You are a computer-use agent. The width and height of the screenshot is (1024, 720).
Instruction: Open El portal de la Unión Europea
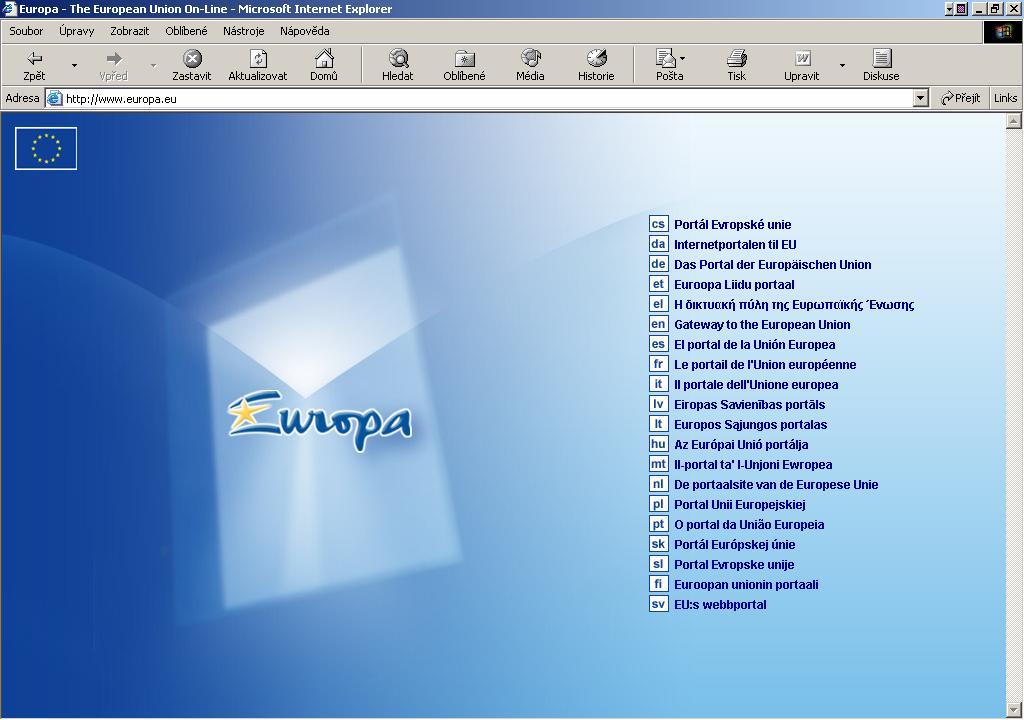[x=754, y=344]
